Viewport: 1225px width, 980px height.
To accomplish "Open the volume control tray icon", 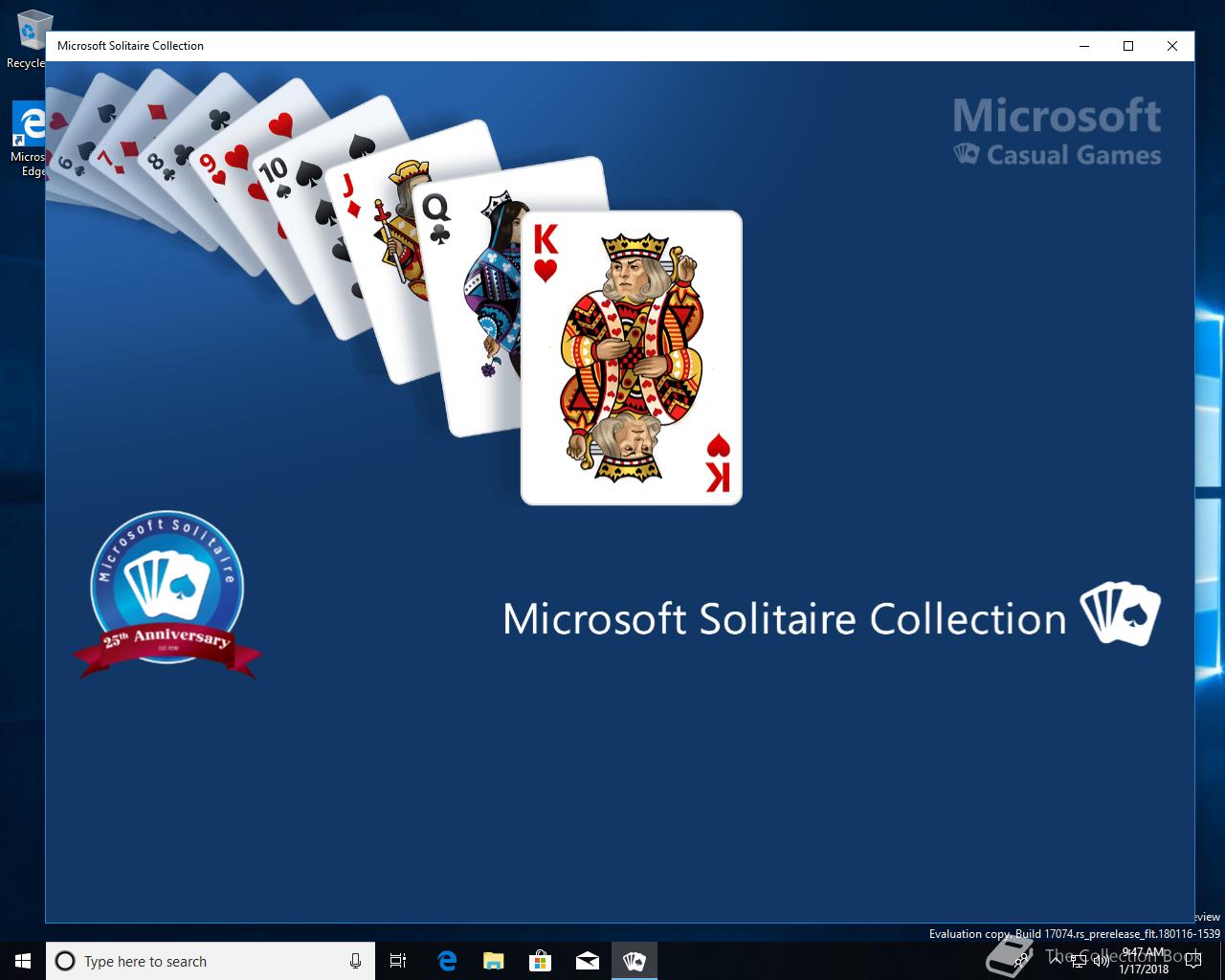I will [x=1102, y=961].
